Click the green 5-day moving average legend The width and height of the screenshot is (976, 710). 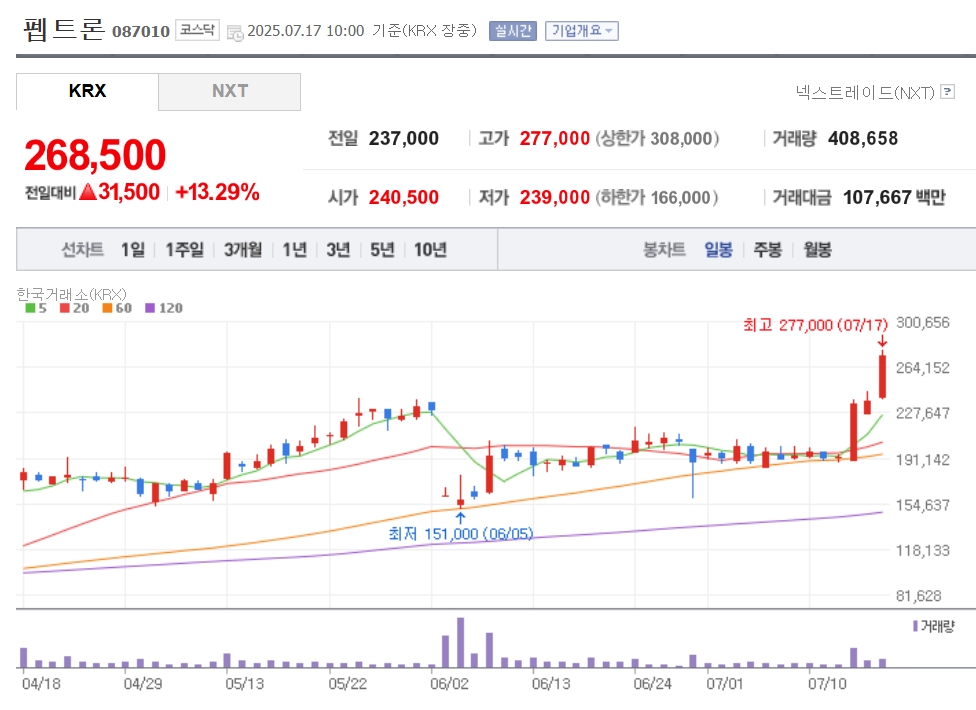point(35,308)
